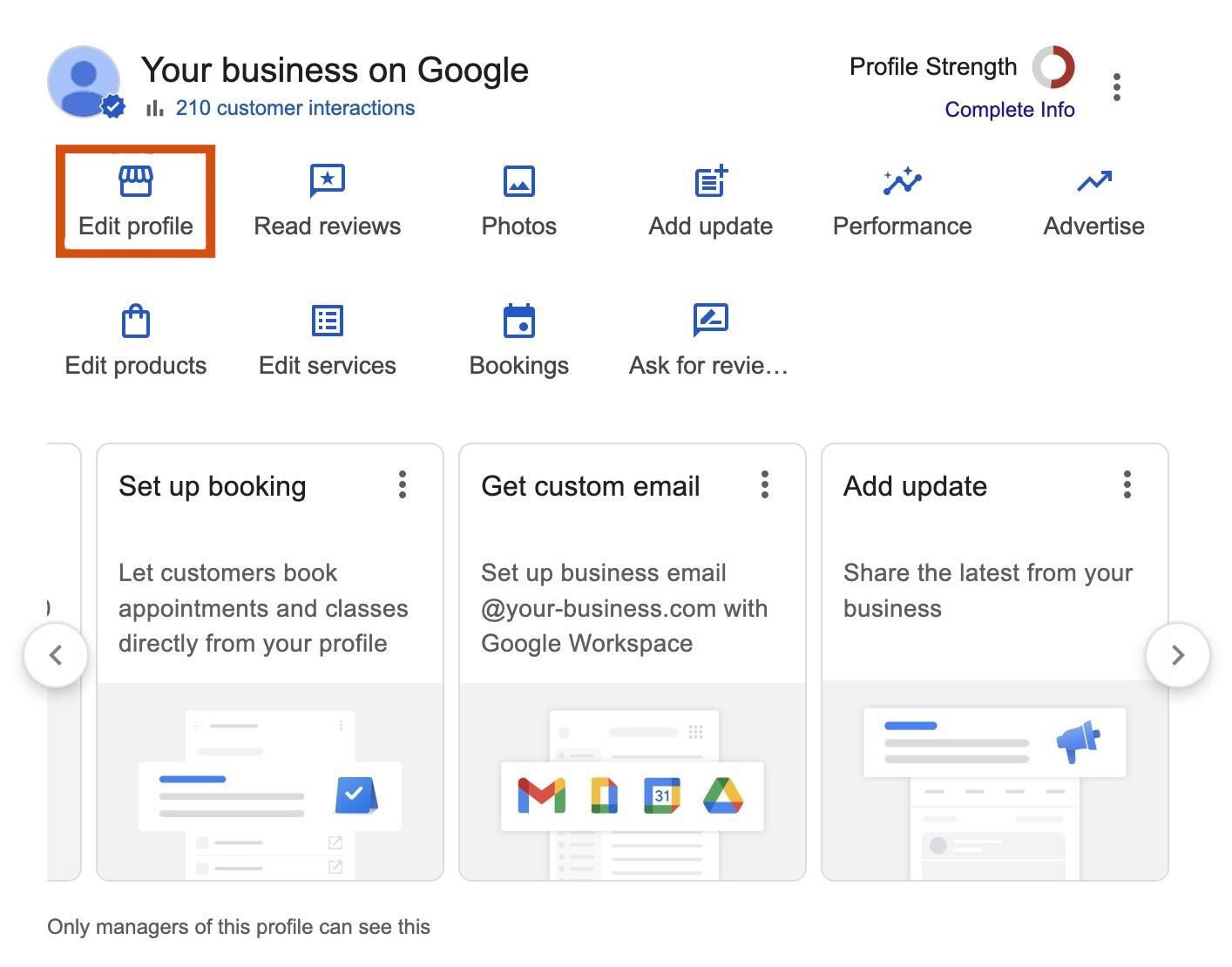
Task: Select the Set up booking card title
Action: (213, 486)
